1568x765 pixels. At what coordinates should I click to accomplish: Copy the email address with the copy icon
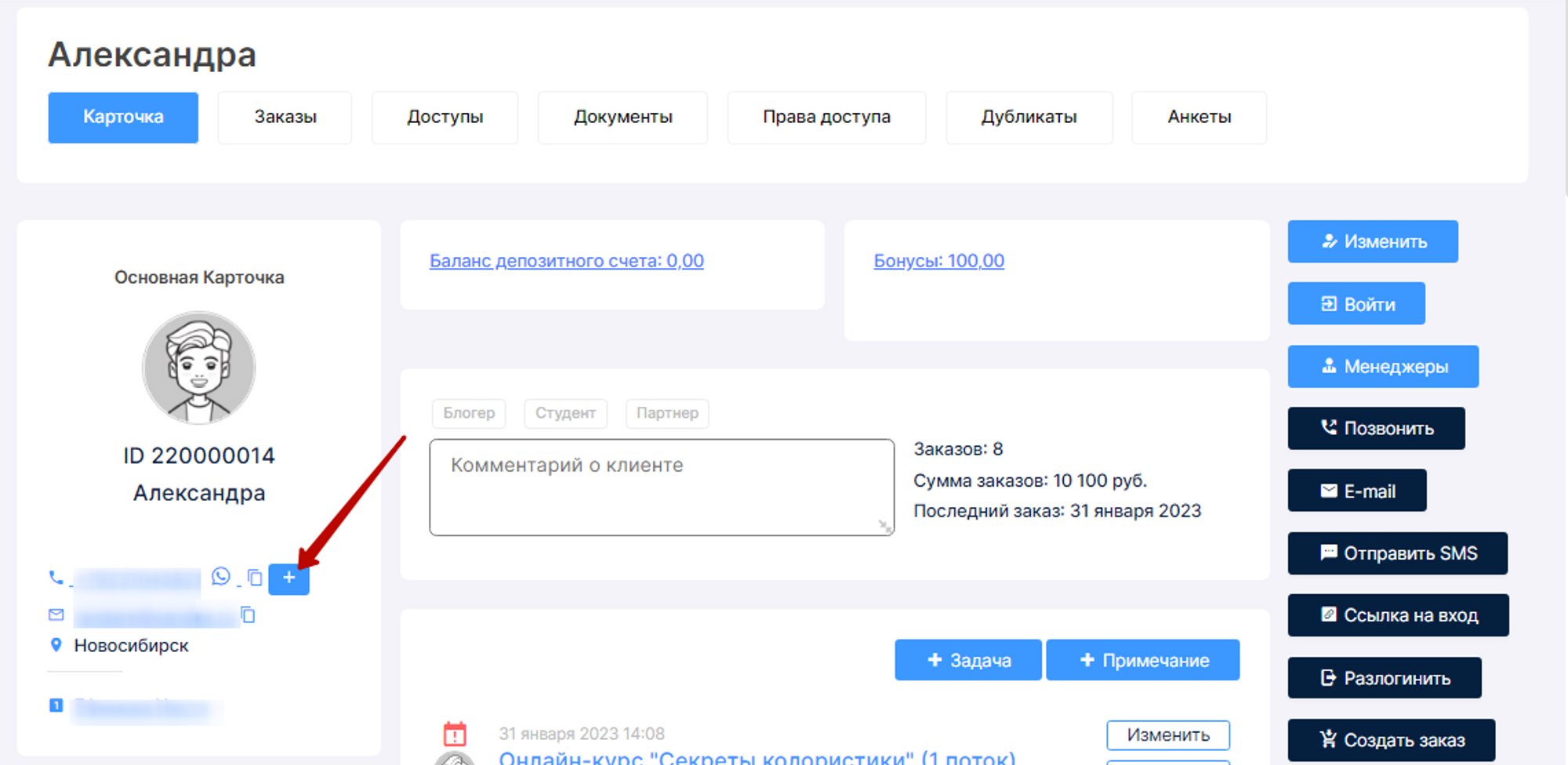(x=249, y=615)
